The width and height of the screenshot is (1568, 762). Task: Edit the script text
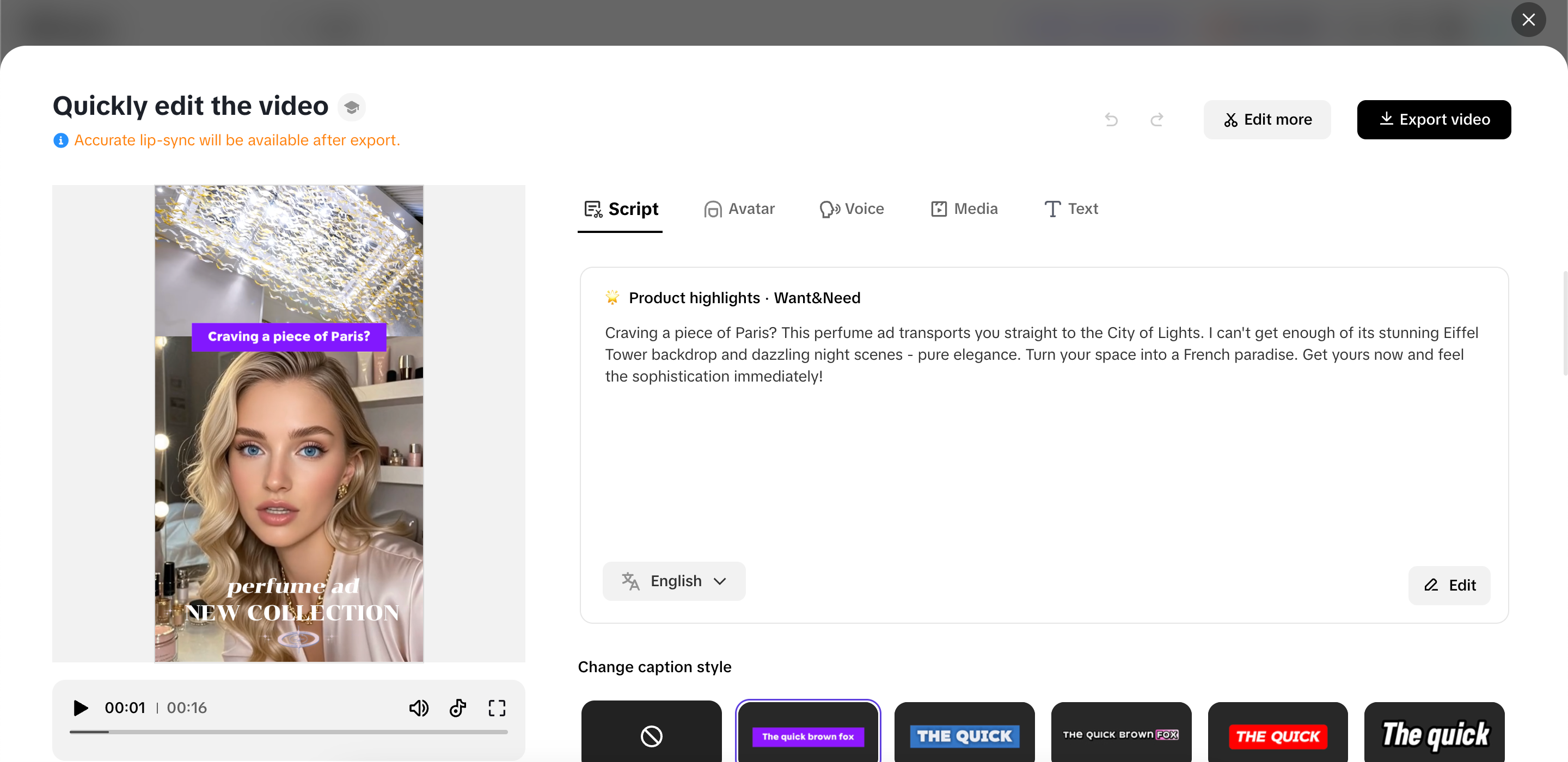coord(1449,586)
